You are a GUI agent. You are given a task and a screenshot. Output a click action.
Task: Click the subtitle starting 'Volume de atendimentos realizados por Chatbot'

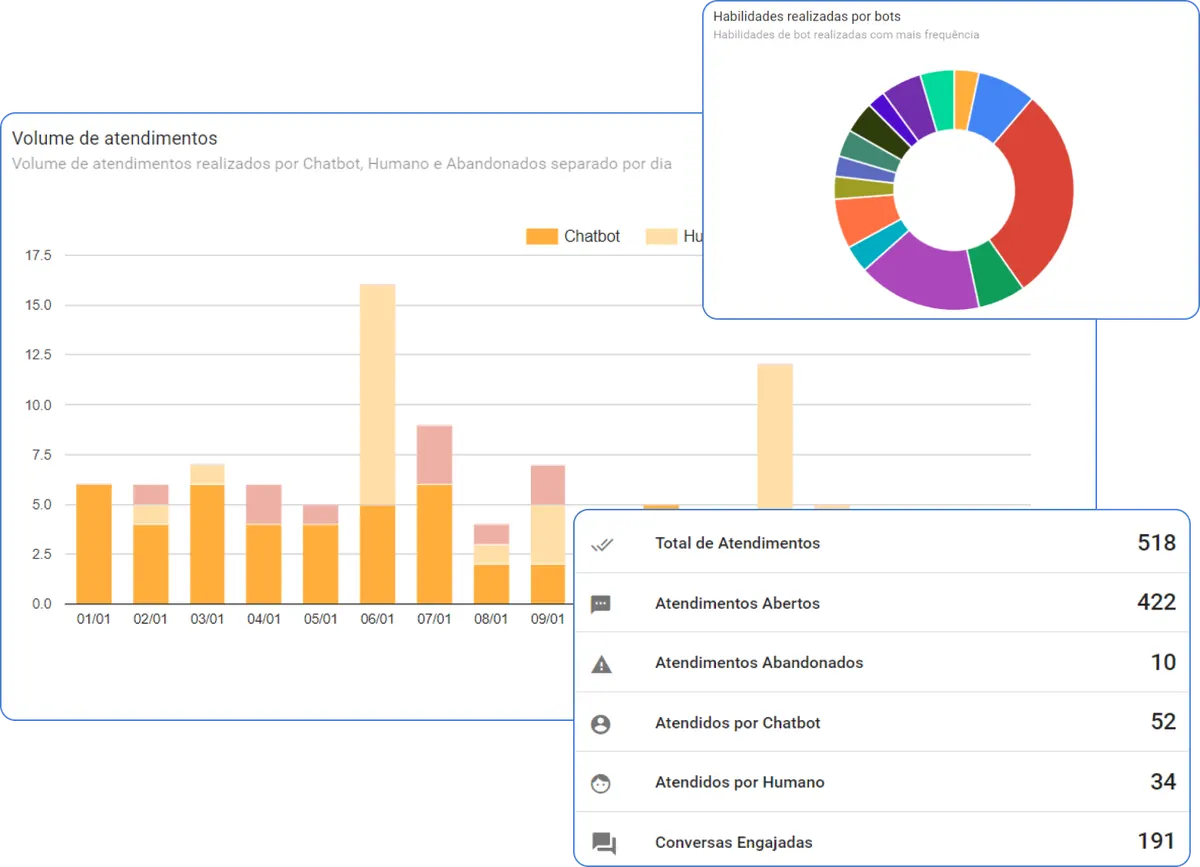[342, 163]
